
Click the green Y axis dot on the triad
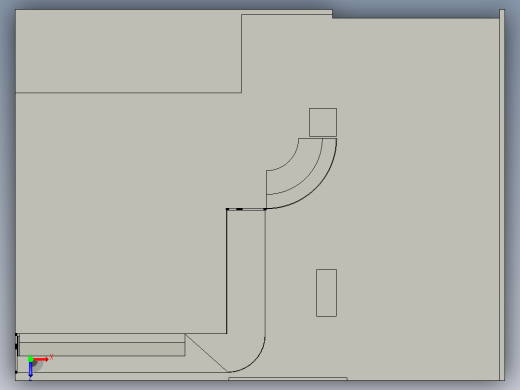click(31, 359)
